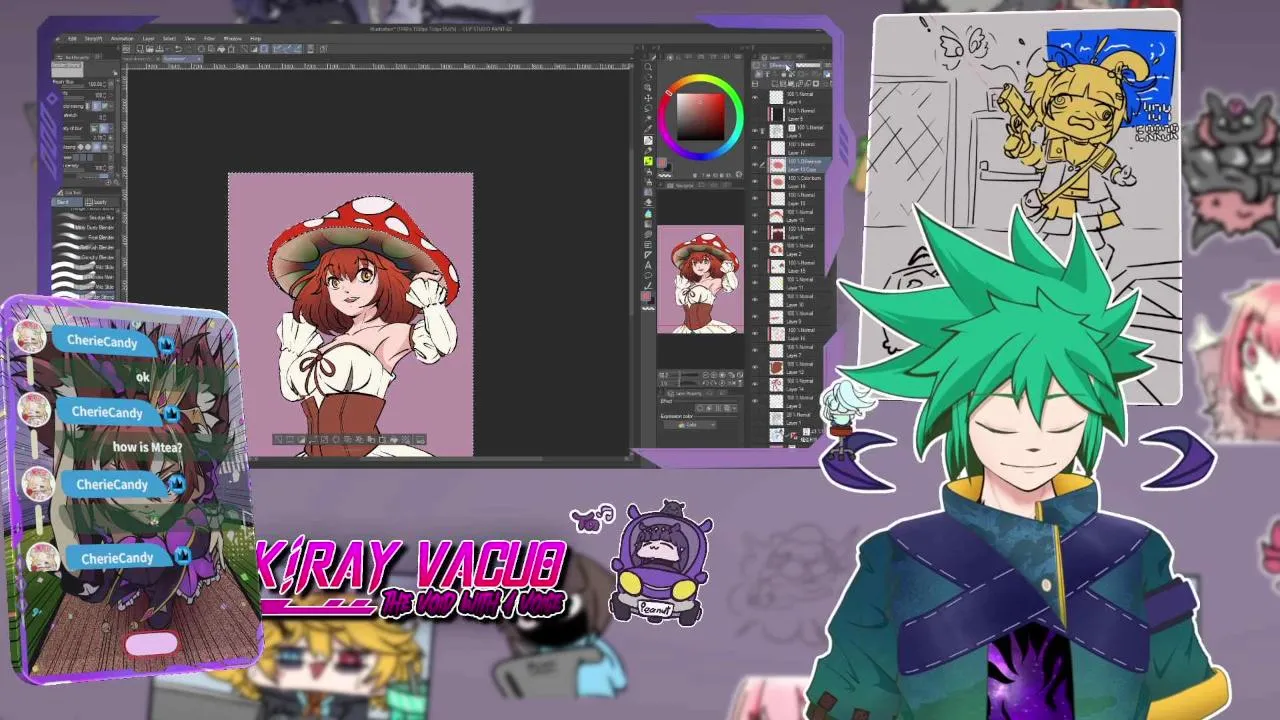Viewport: 1280px width, 720px height.
Task: Toggle the highlighted selection launcher icon in command bar
Action: 264,49
